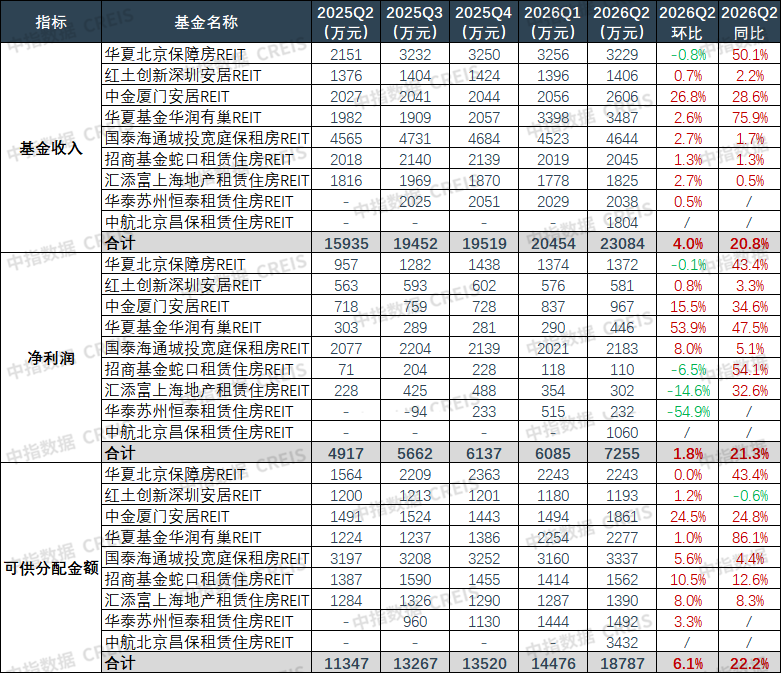The image size is (781, 673).
Task: Click the negative value -94 cell
Action: [414, 411]
